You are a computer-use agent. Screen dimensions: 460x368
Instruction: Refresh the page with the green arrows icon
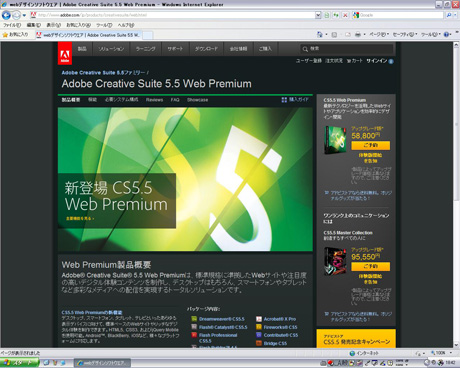tap(336, 15)
